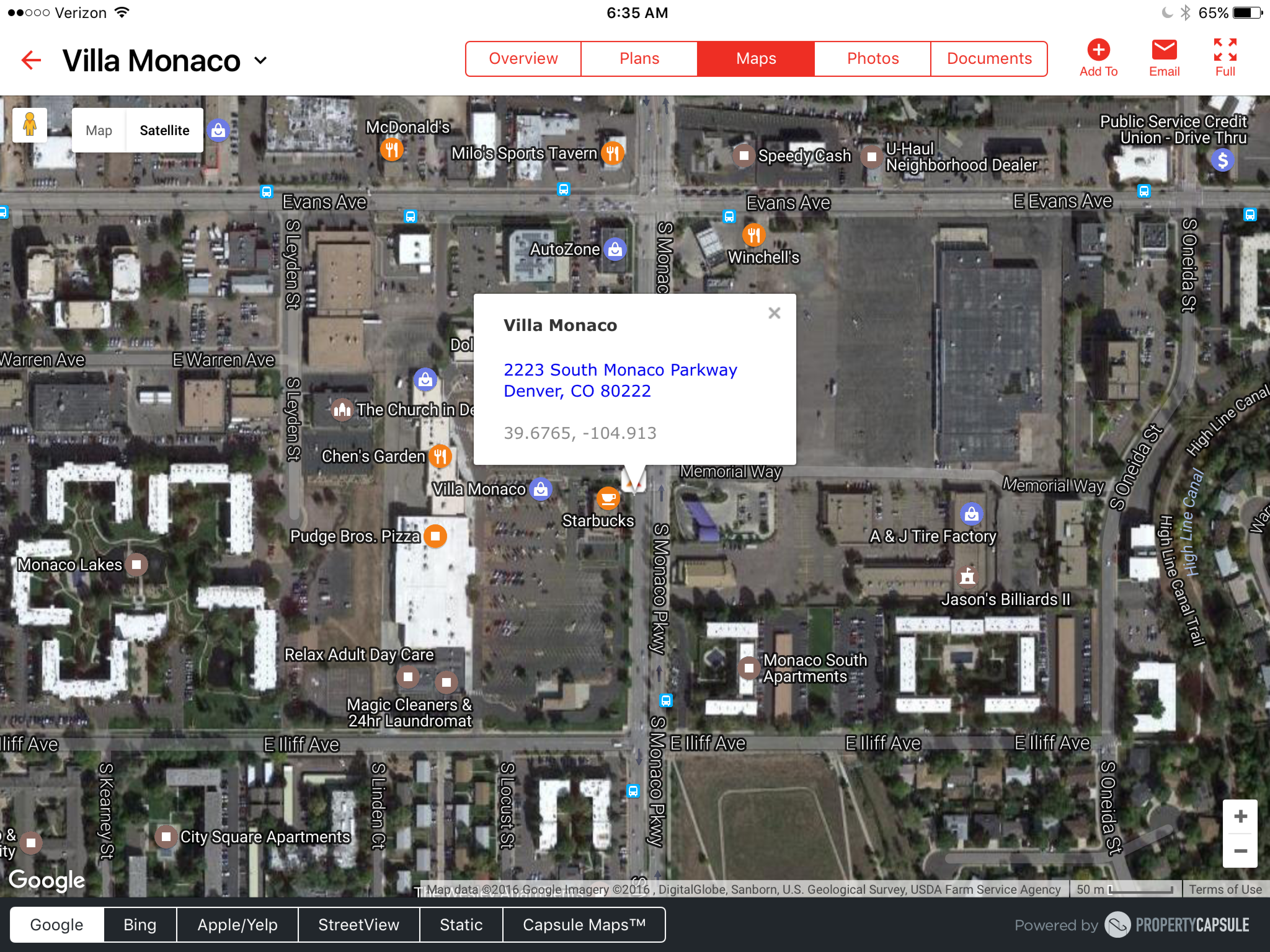The height and width of the screenshot is (952, 1270).
Task: Tap the coordinates 39.6765, -104.913 text
Action: [x=580, y=433]
